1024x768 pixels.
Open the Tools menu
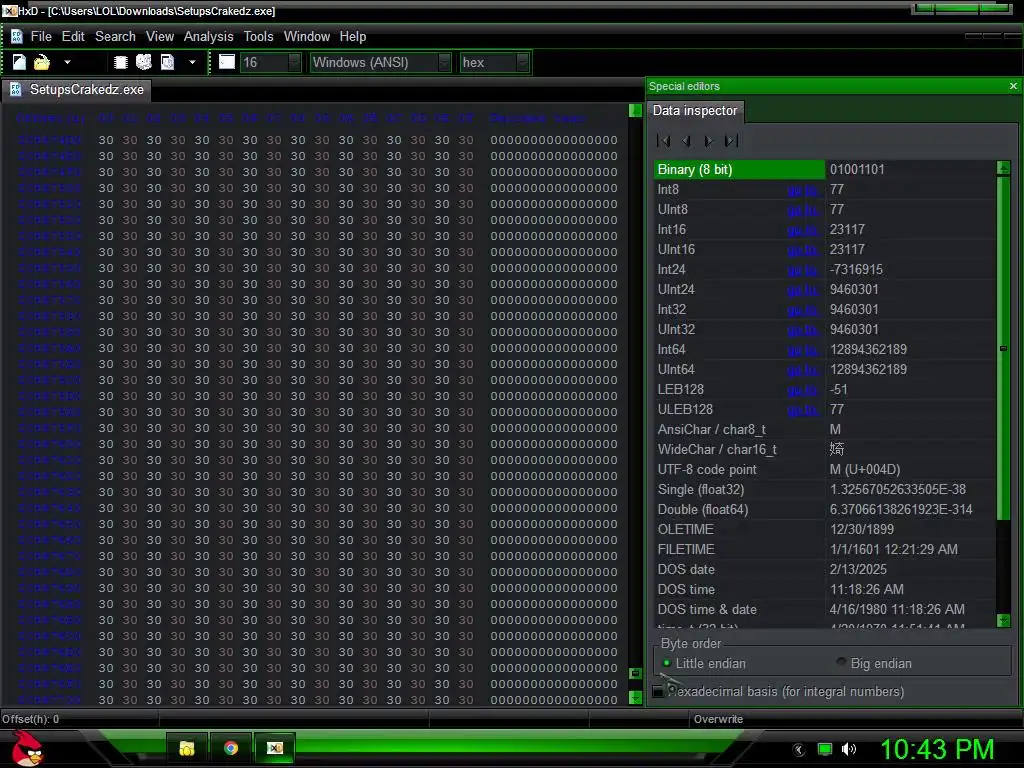click(259, 37)
